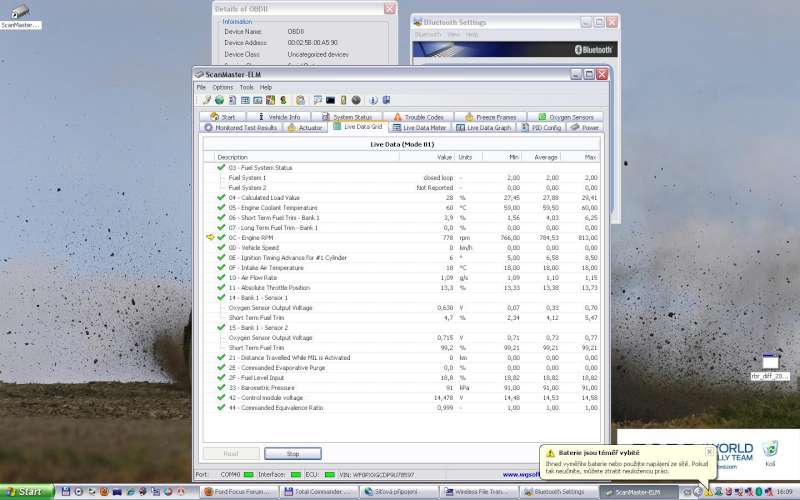The image size is (800, 500).
Task: Toggle the Engine RPM checkmark
Action: 221,237
